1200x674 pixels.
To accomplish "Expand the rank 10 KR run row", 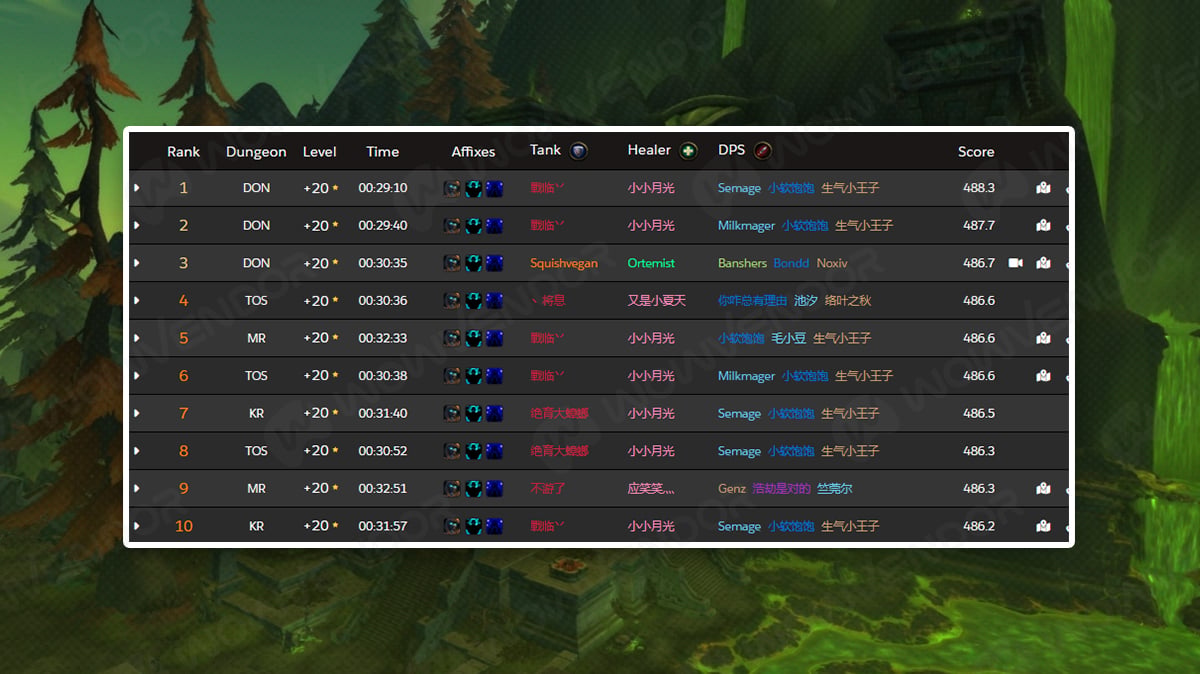I will pos(137,526).
